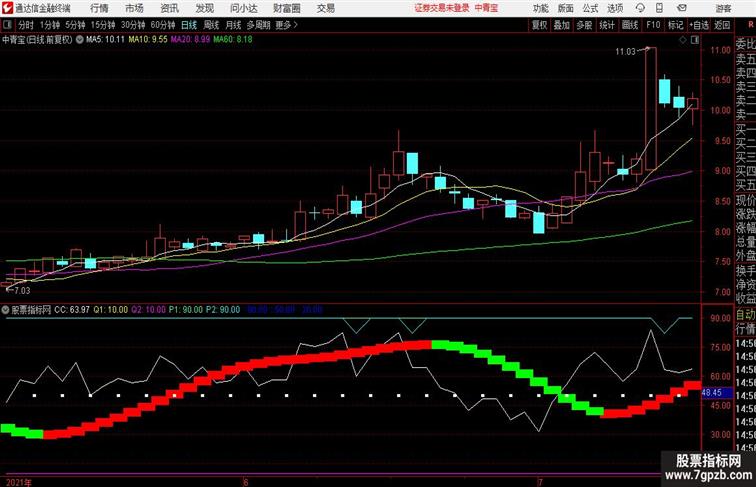Click the MA60: 8.18 indicator value

point(233,40)
